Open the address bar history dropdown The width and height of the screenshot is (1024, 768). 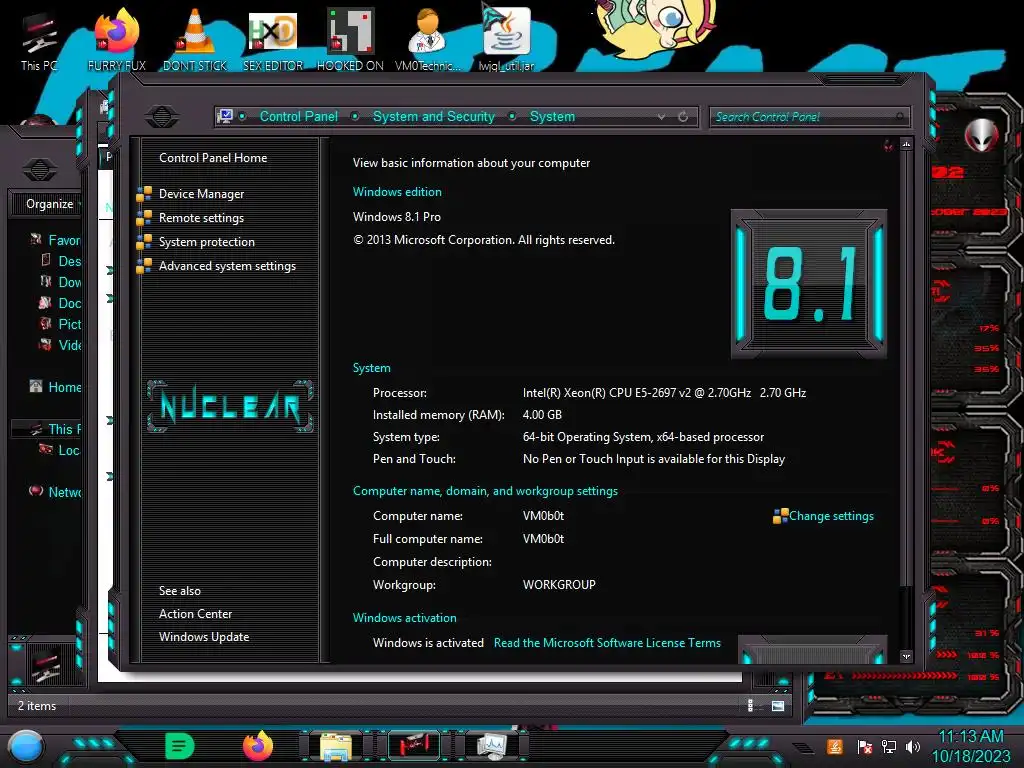tap(662, 116)
